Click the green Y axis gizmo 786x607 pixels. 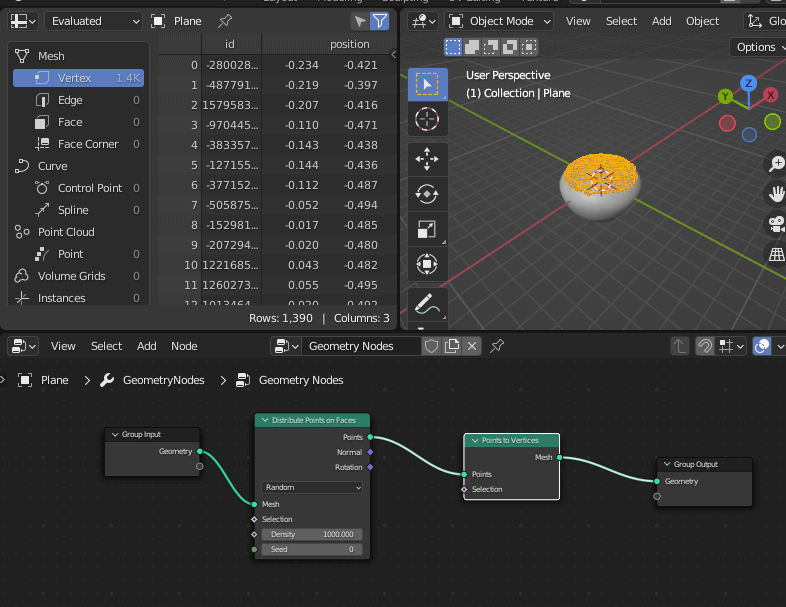click(x=725, y=96)
